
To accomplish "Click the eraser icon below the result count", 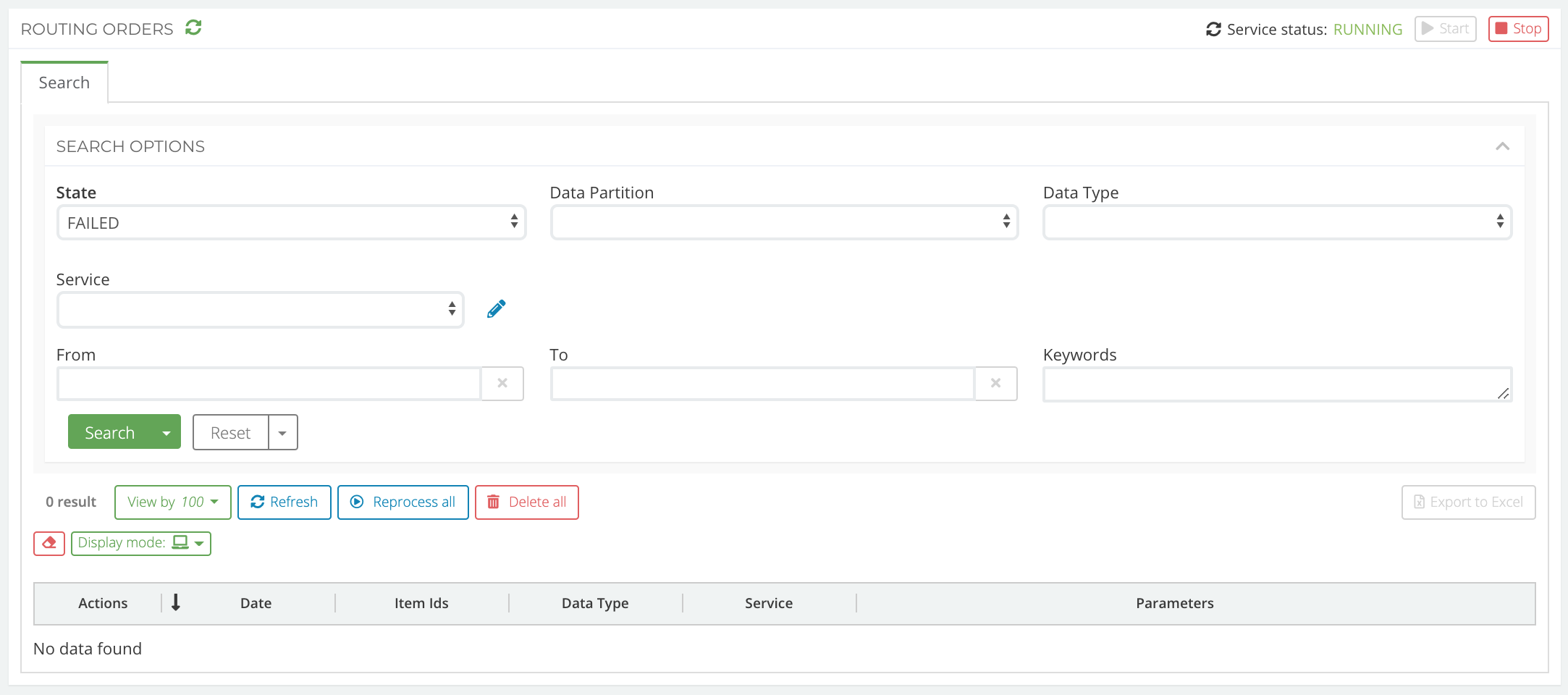I will (x=49, y=543).
